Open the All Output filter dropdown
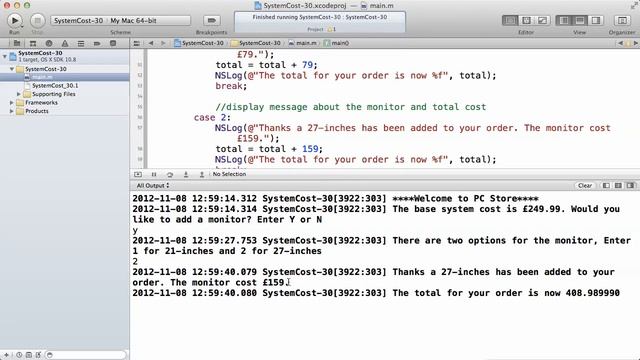The height and width of the screenshot is (360, 640). coord(153,186)
